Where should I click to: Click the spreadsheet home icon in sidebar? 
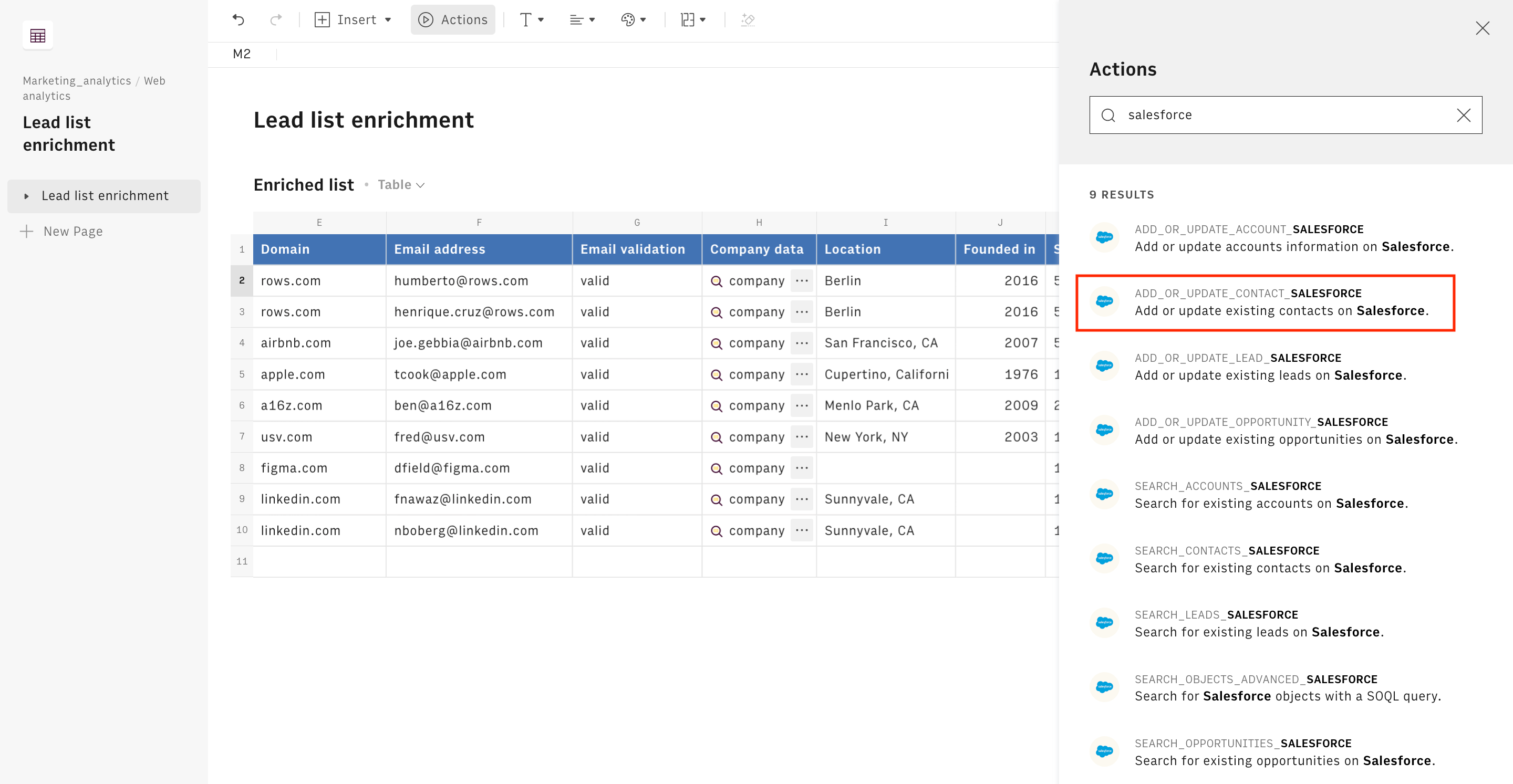[38, 36]
